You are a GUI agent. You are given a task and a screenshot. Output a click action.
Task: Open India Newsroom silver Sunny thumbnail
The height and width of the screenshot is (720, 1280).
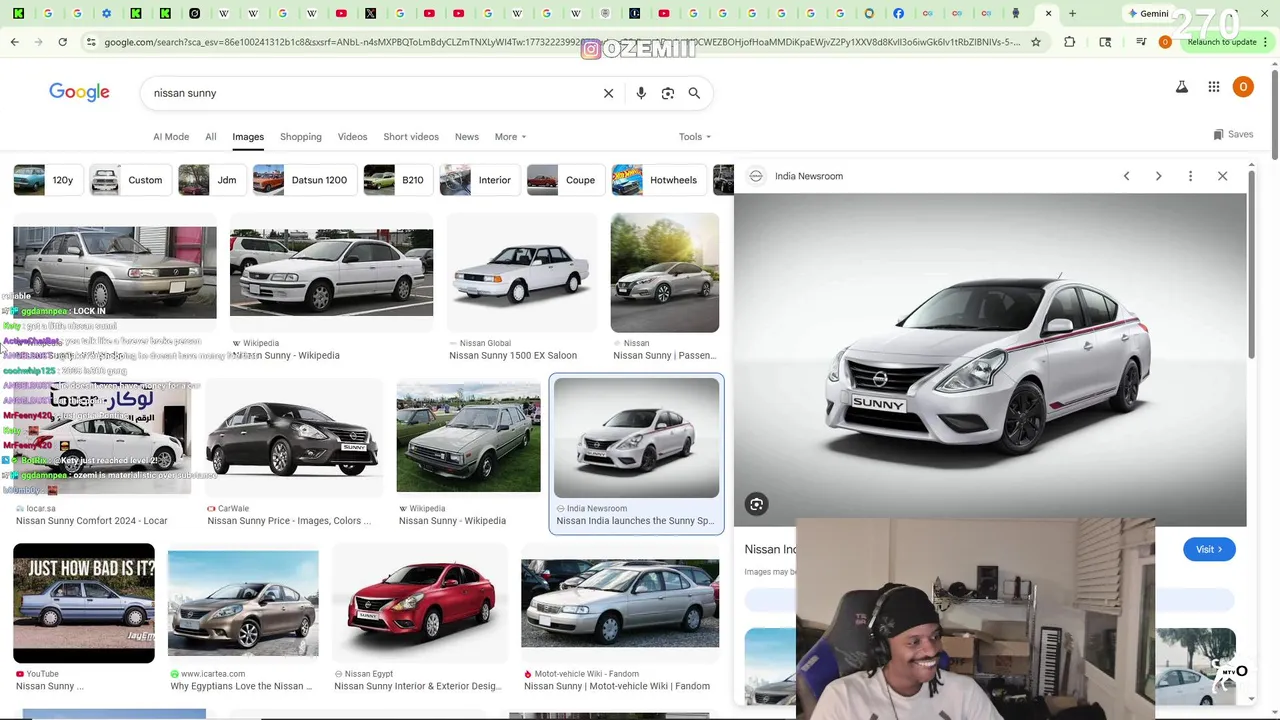pyautogui.click(x=637, y=438)
